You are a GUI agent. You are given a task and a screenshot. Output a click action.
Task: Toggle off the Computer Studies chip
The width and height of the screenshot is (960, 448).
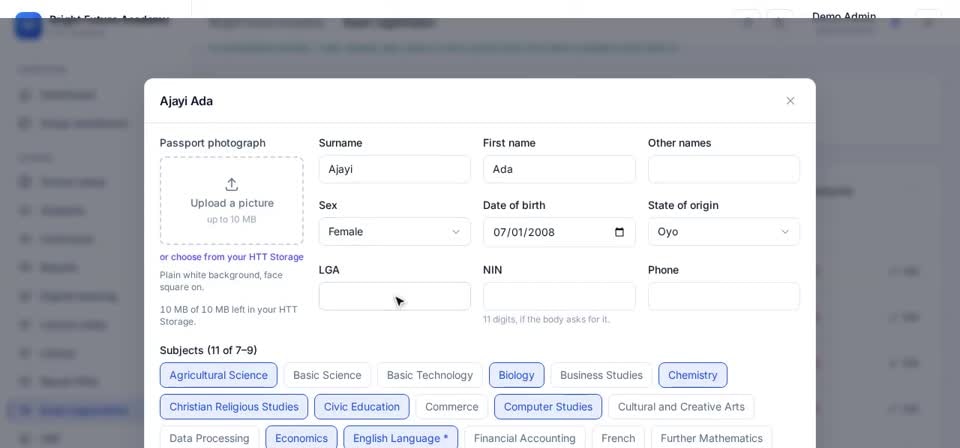tap(548, 407)
